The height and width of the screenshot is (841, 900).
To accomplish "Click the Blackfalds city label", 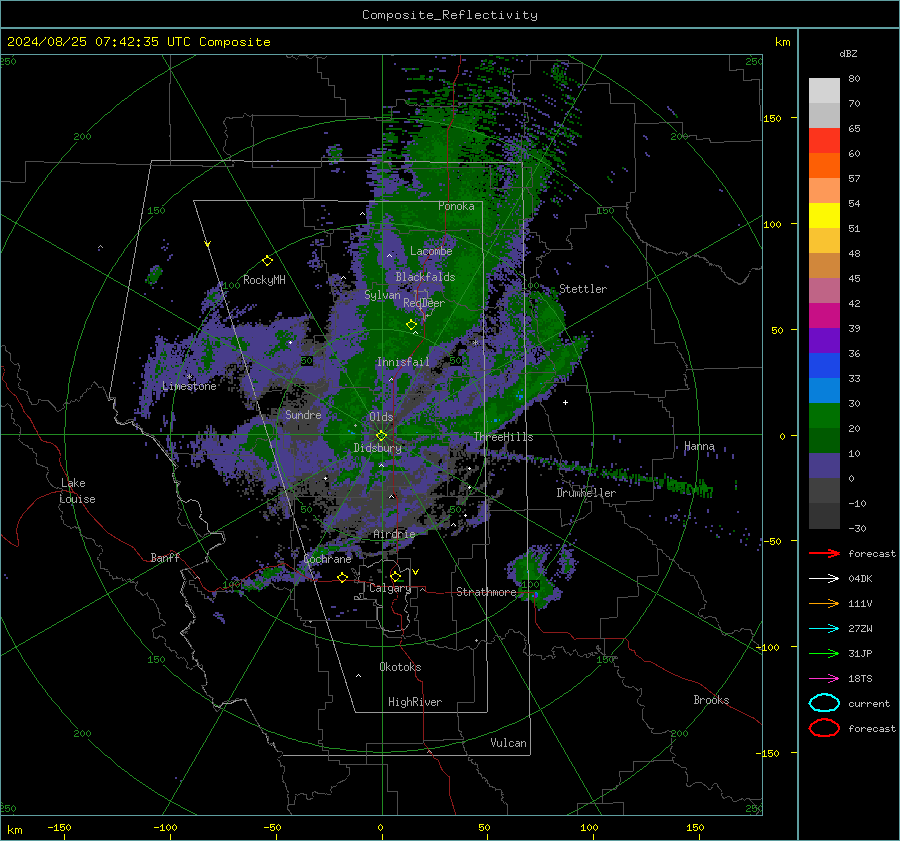I will tap(425, 277).
